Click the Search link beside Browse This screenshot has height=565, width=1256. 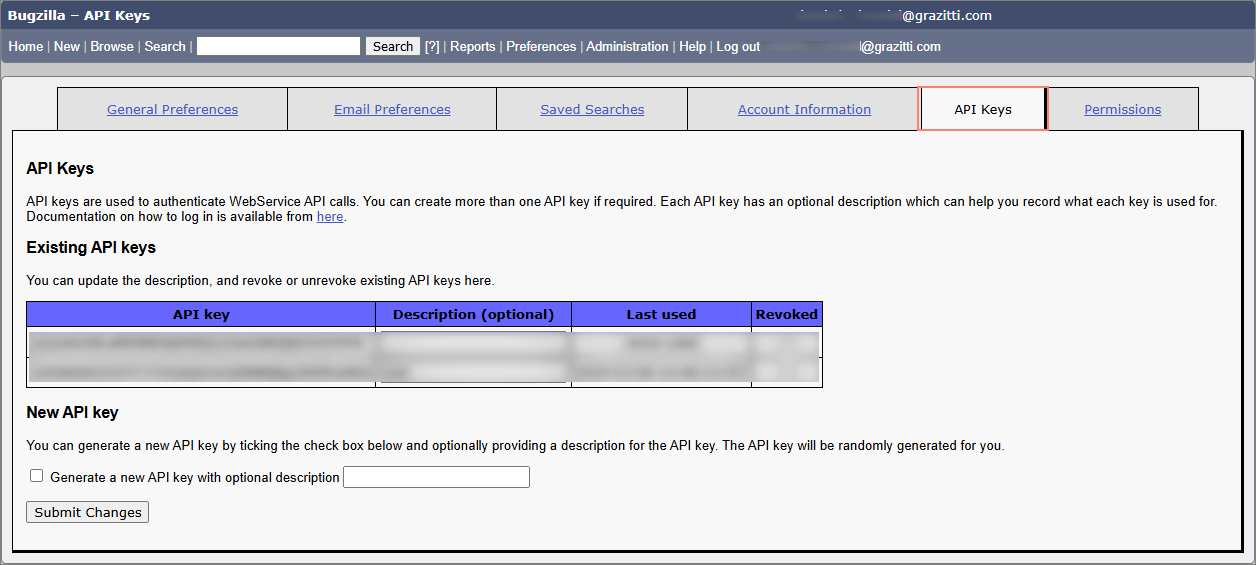pos(165,47)
